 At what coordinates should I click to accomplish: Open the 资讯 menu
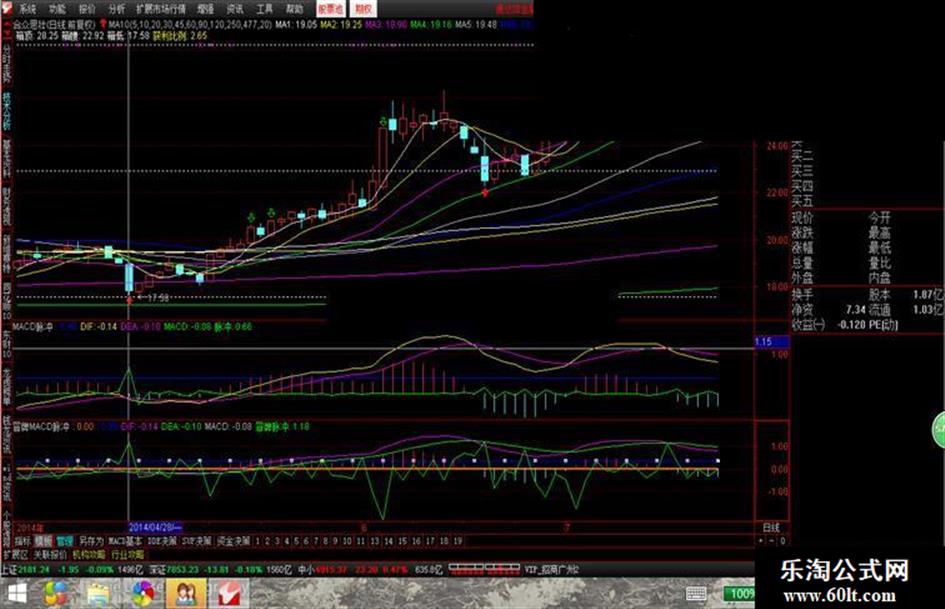coord(234,9)
